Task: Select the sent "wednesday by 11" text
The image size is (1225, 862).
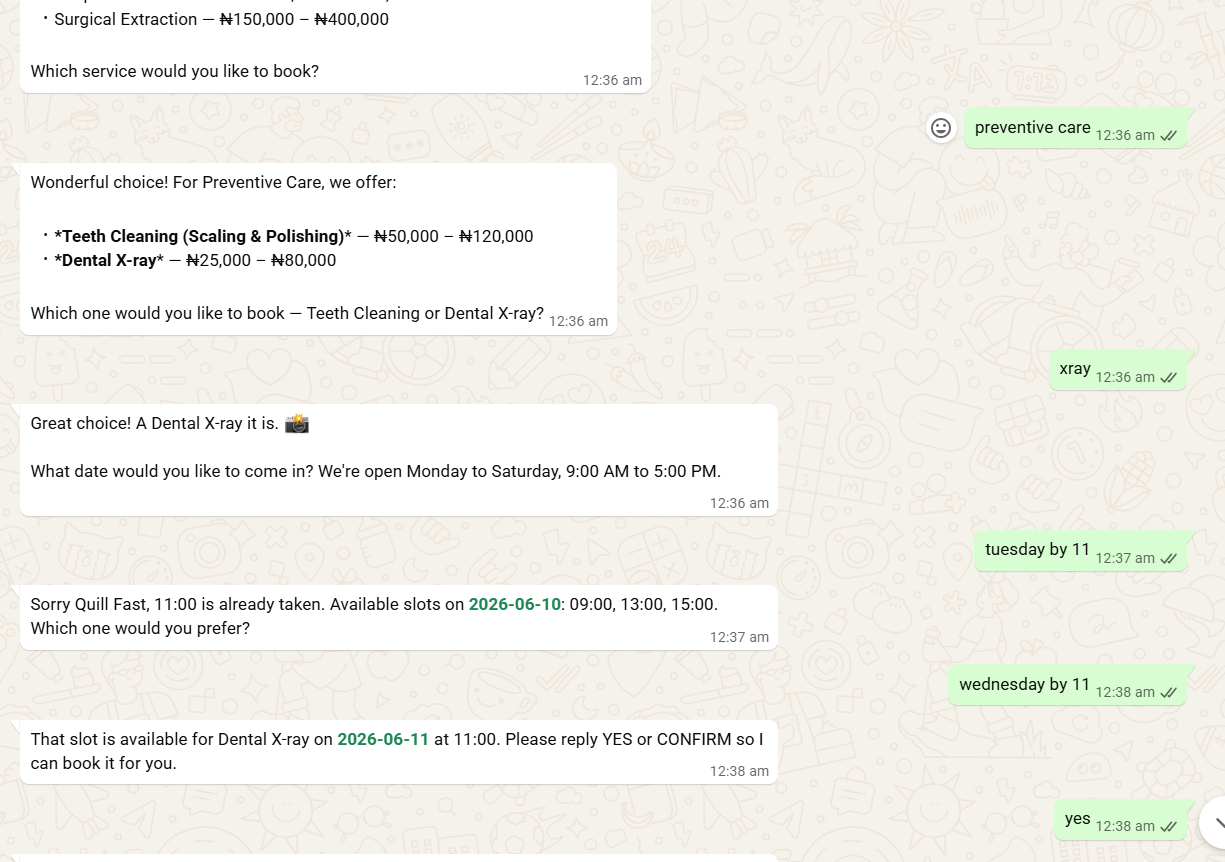Action: pyautogui.click(x=1025, y=684)
